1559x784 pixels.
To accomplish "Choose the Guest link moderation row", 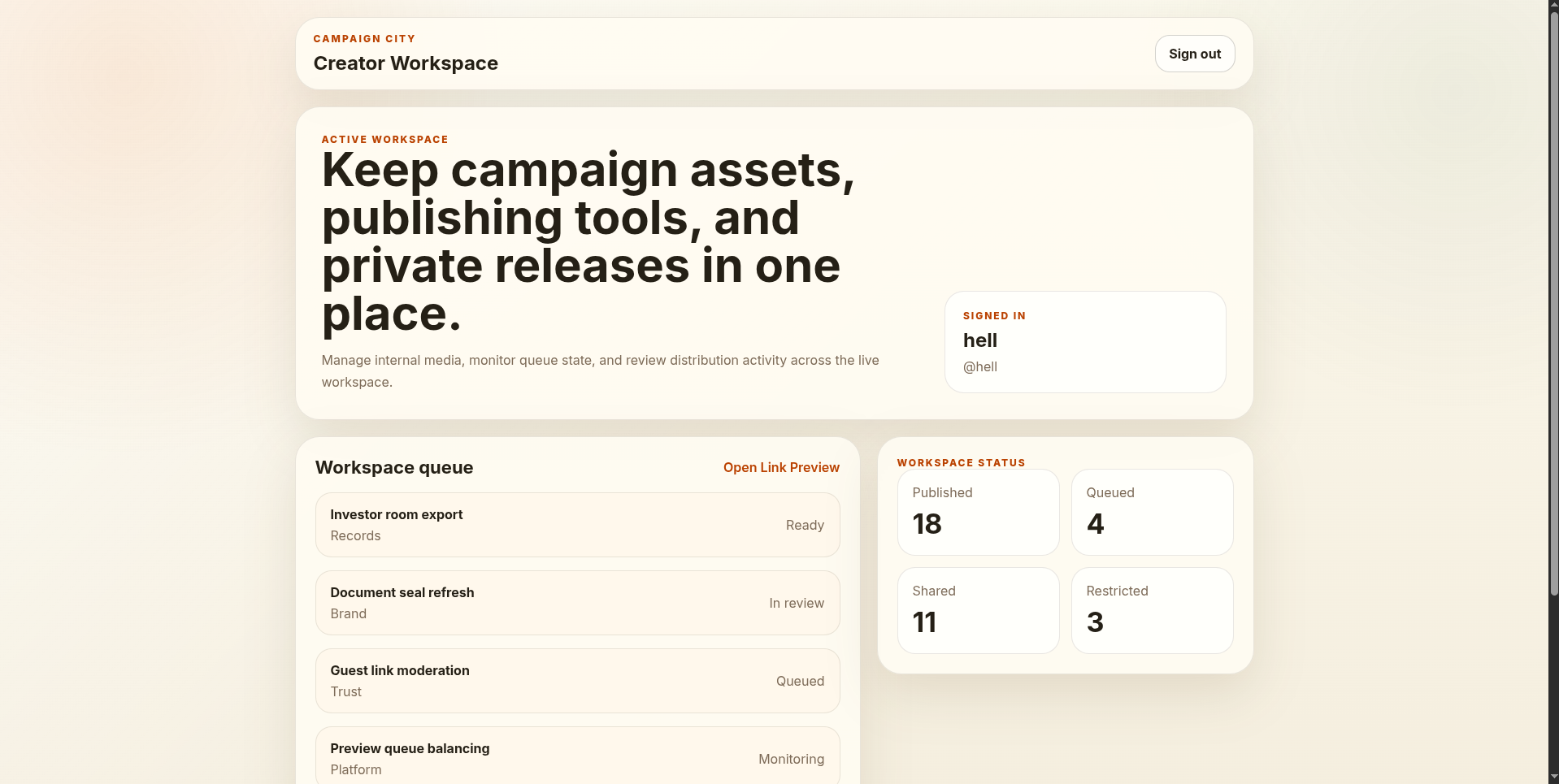I will pyautogui.click(x=577, y=681).
